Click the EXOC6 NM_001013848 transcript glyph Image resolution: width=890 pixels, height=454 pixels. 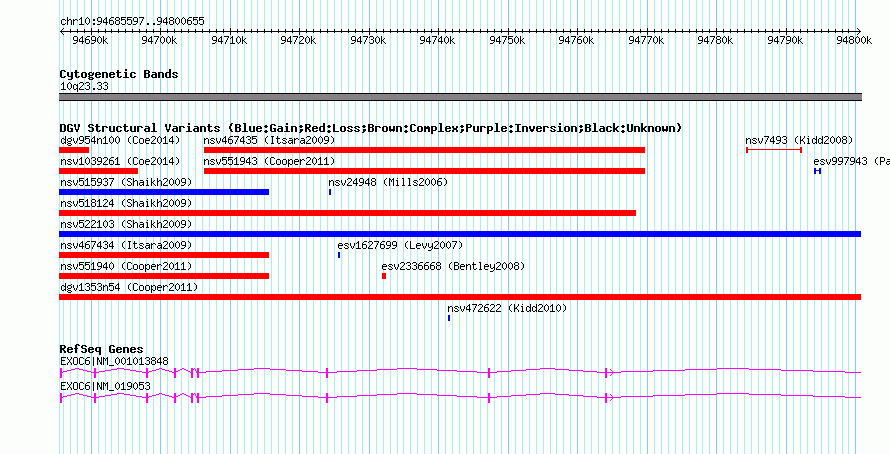point(460,372)
